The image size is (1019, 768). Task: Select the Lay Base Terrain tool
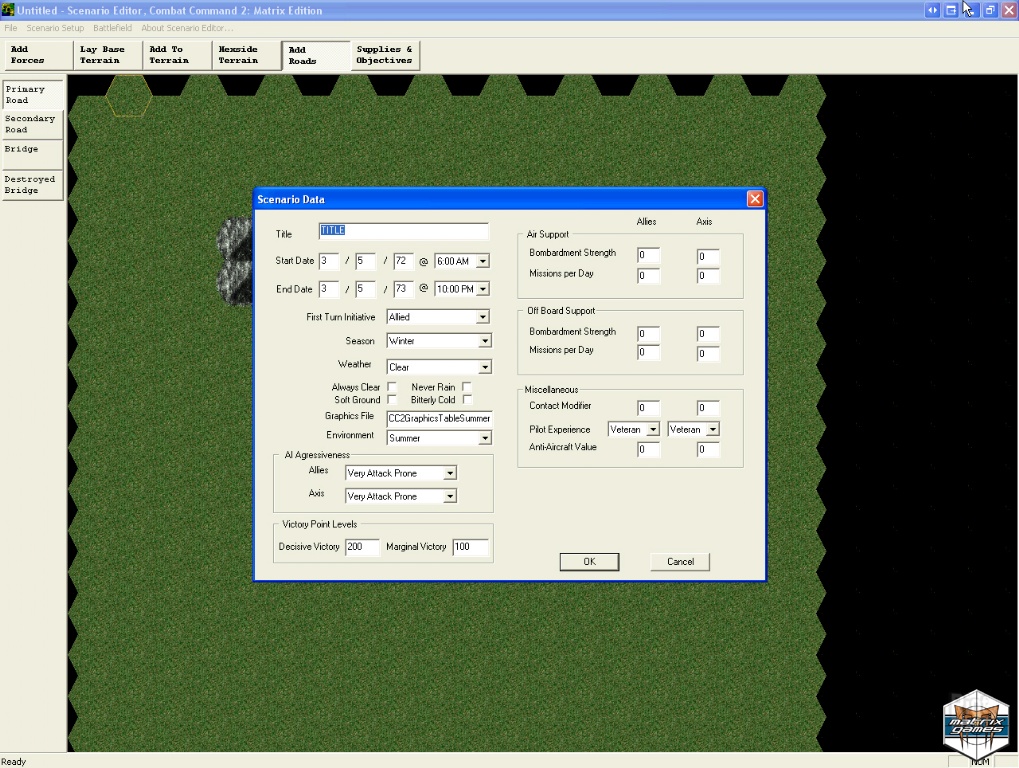click(x=106, y=55)
